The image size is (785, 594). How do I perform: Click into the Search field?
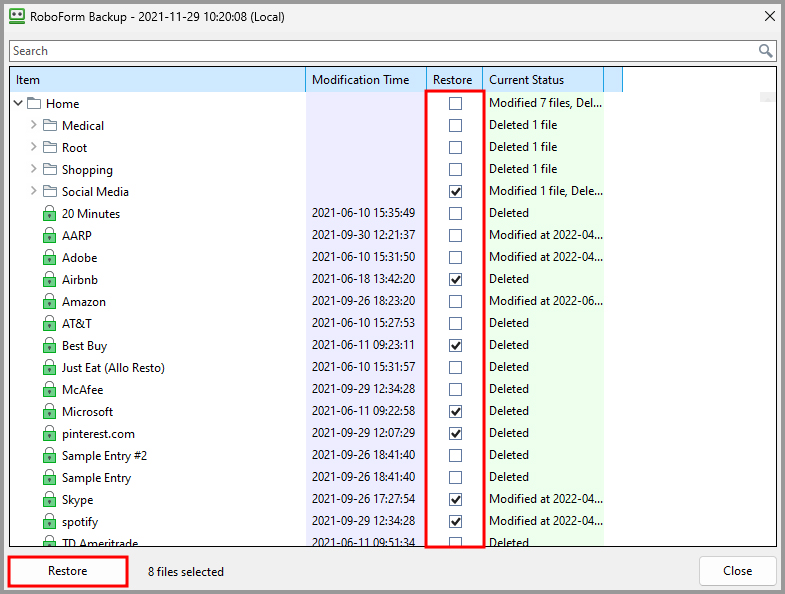tap(384, 51)
